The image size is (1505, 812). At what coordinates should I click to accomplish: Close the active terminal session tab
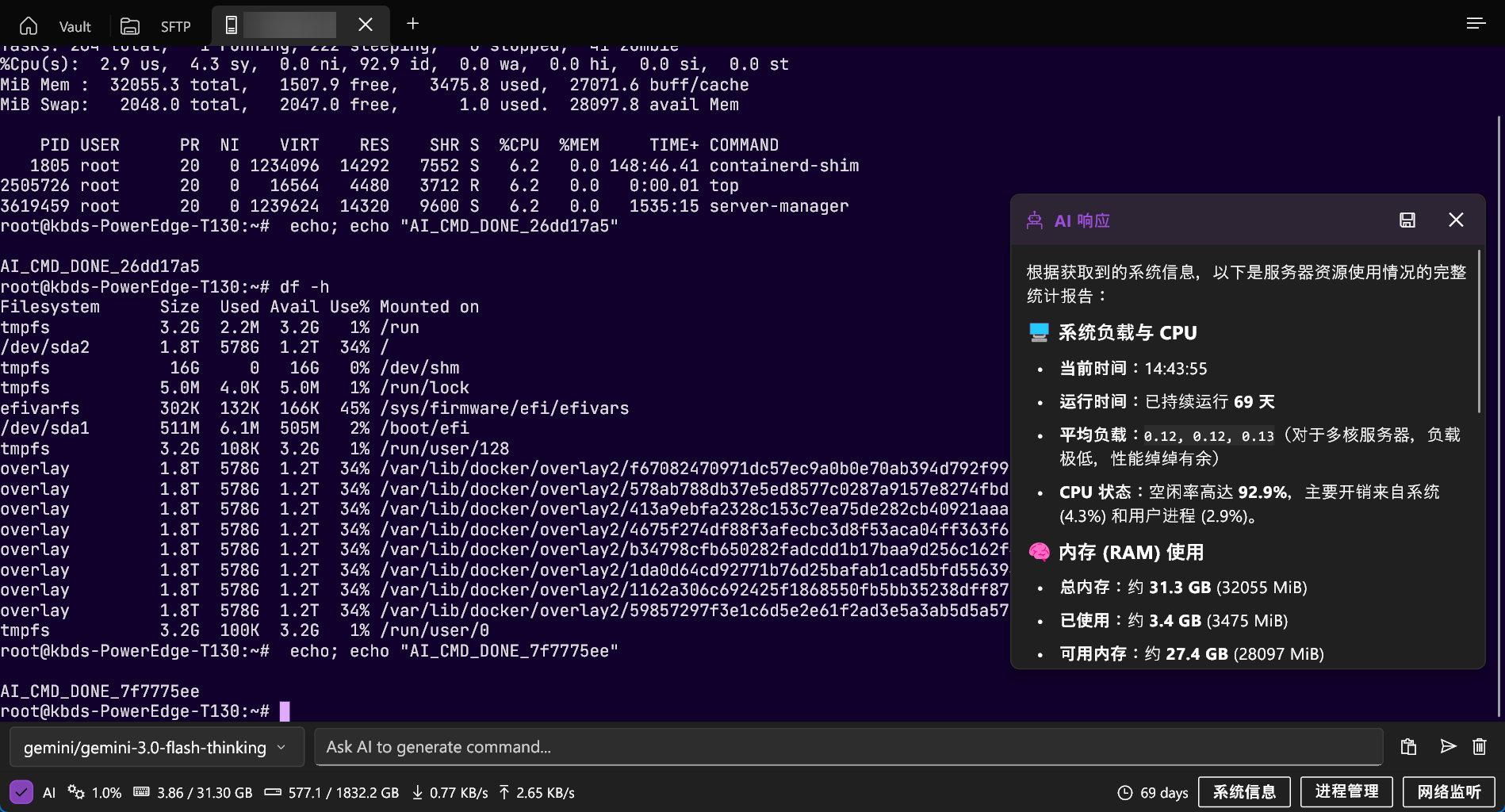click(x=365, y=25)
